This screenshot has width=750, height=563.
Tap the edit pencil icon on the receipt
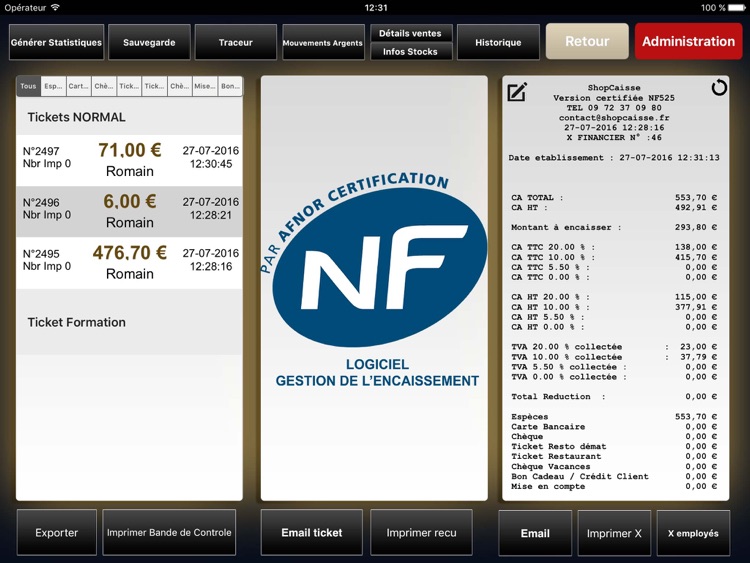pyautogui.click(x=517, y=92)
